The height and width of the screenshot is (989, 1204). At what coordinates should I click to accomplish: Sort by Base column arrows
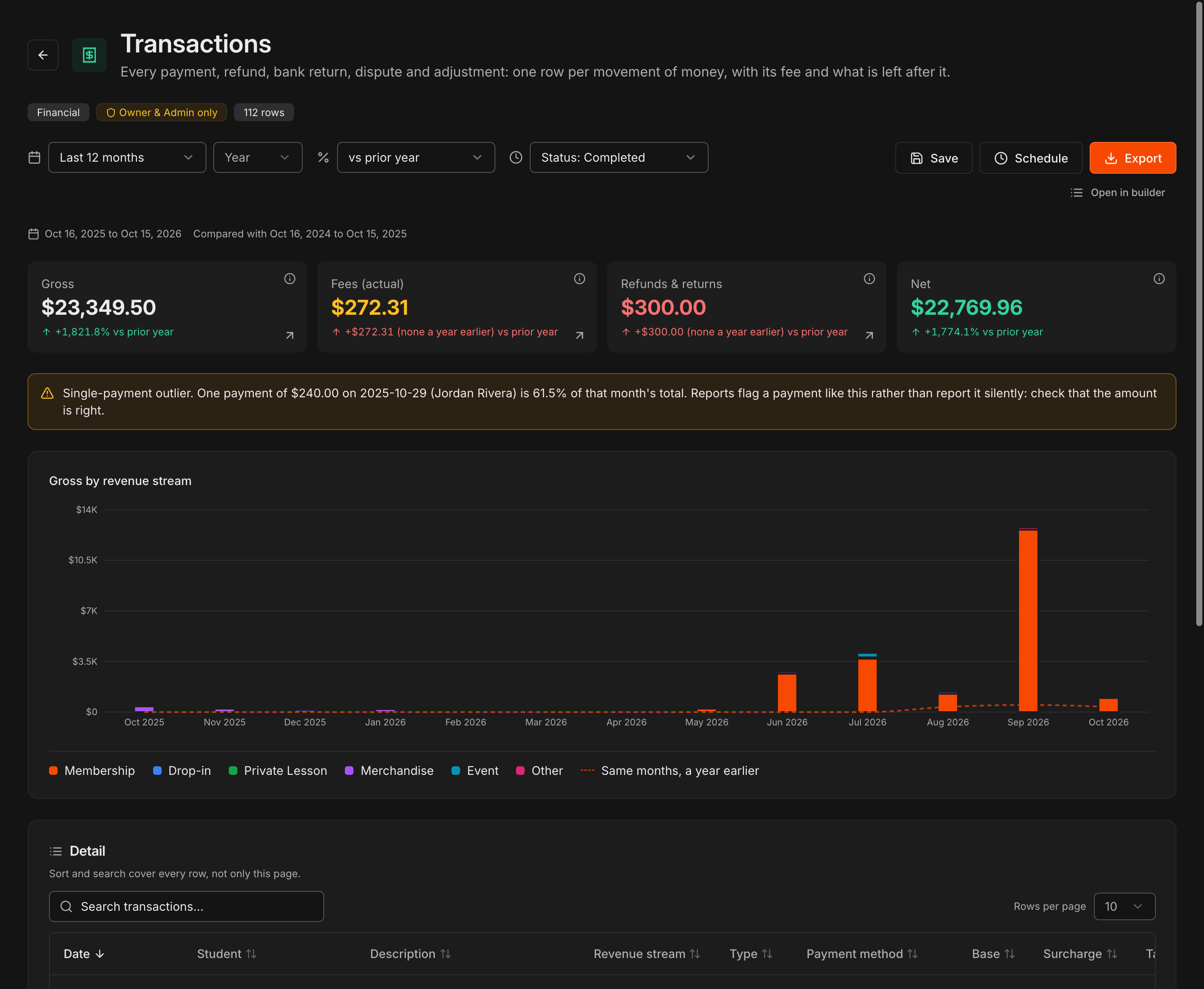1010,954
